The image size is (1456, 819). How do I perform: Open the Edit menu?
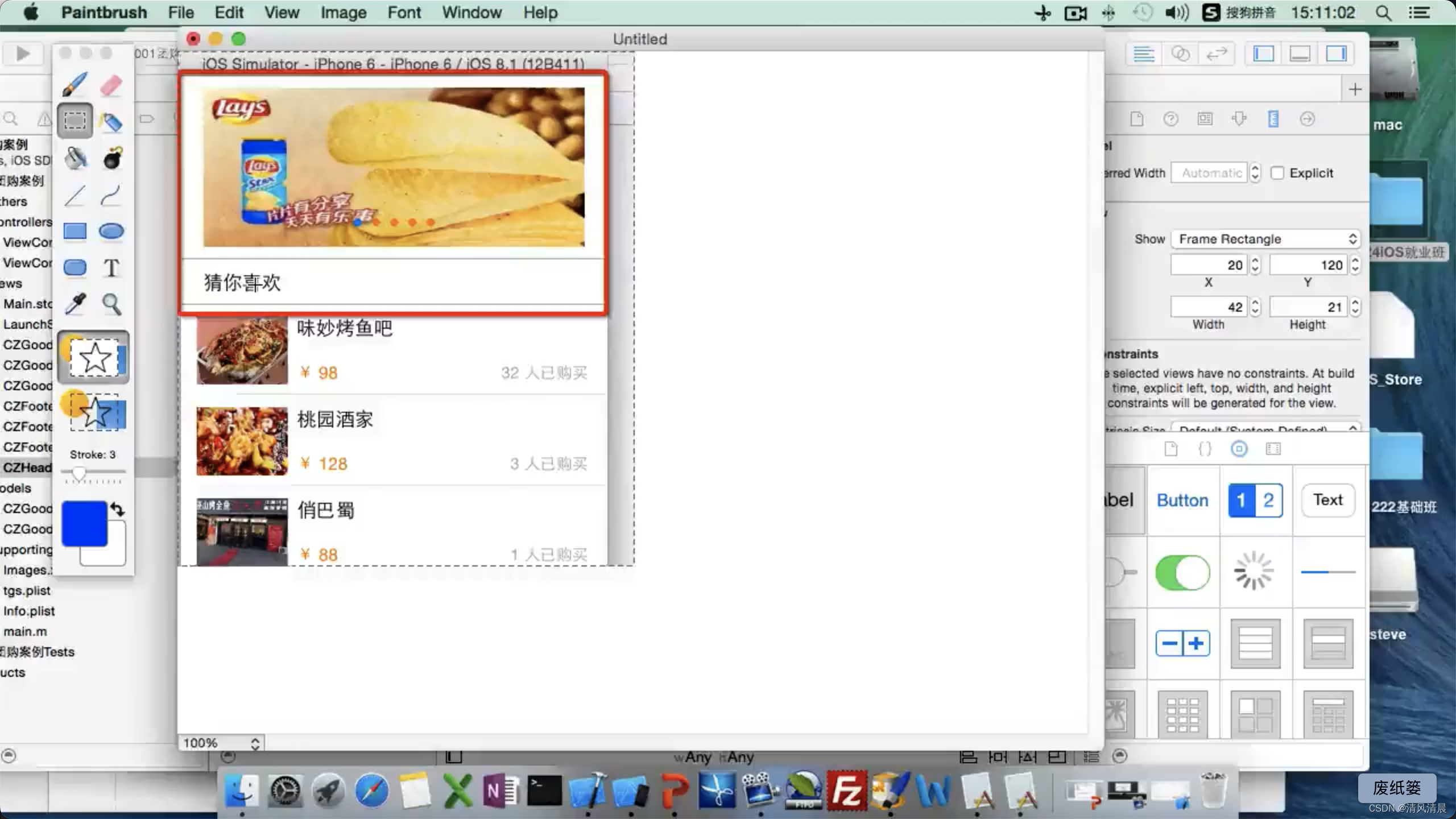pyautogui.click(x=229, y=13)
